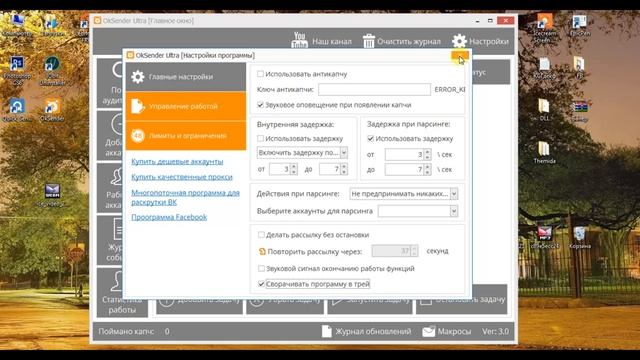Open the 'Купить качественные прокси' link
640x360 pixels.
click(x=182, y=177)
